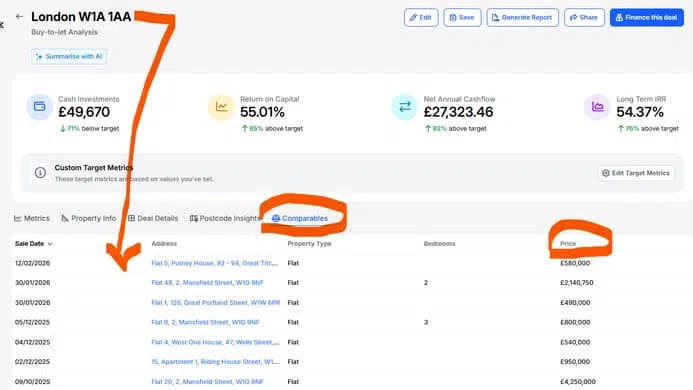Open Flat 4, West One House link
The width and height of the screenshot is (693, 390).
[x=215, y=342]
